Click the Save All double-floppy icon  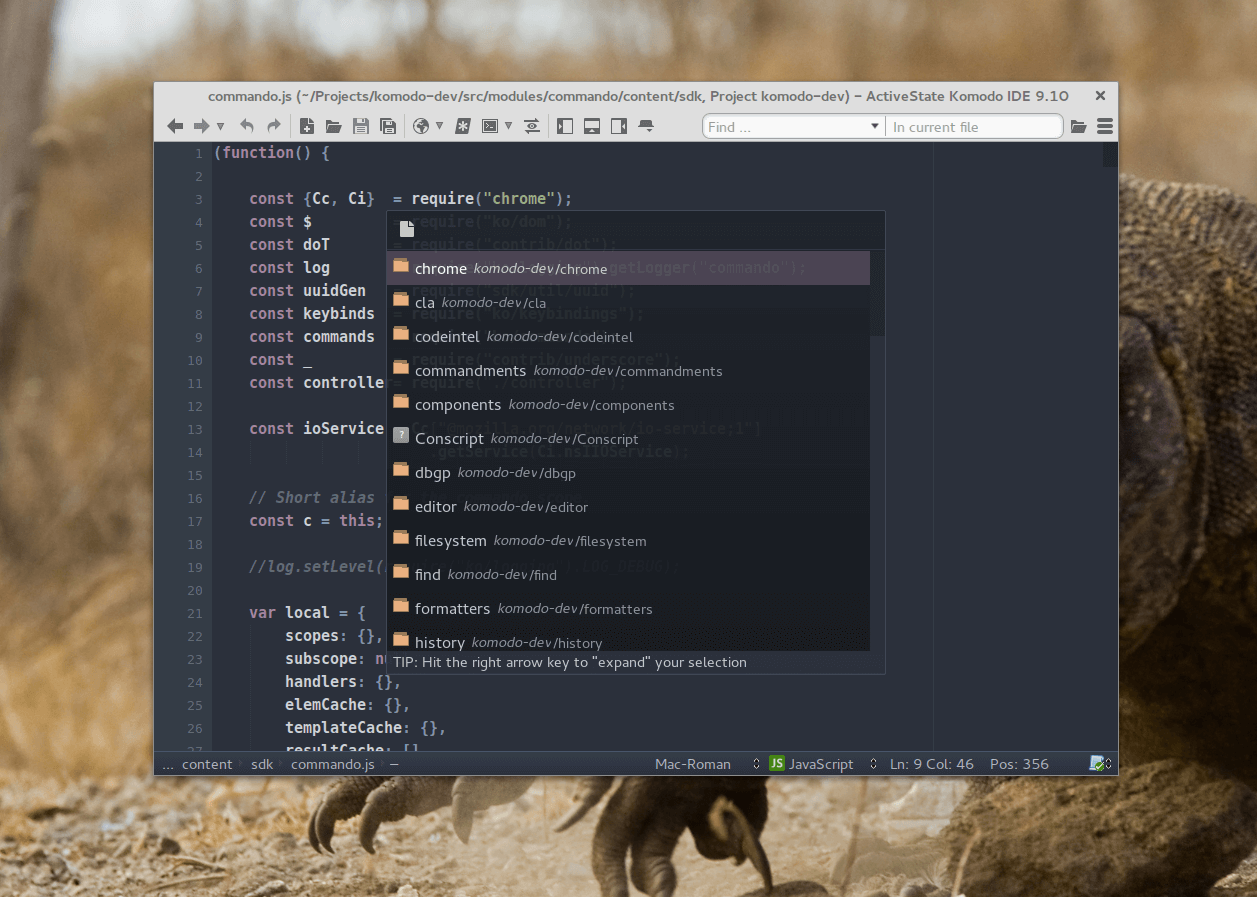[388, 126]
